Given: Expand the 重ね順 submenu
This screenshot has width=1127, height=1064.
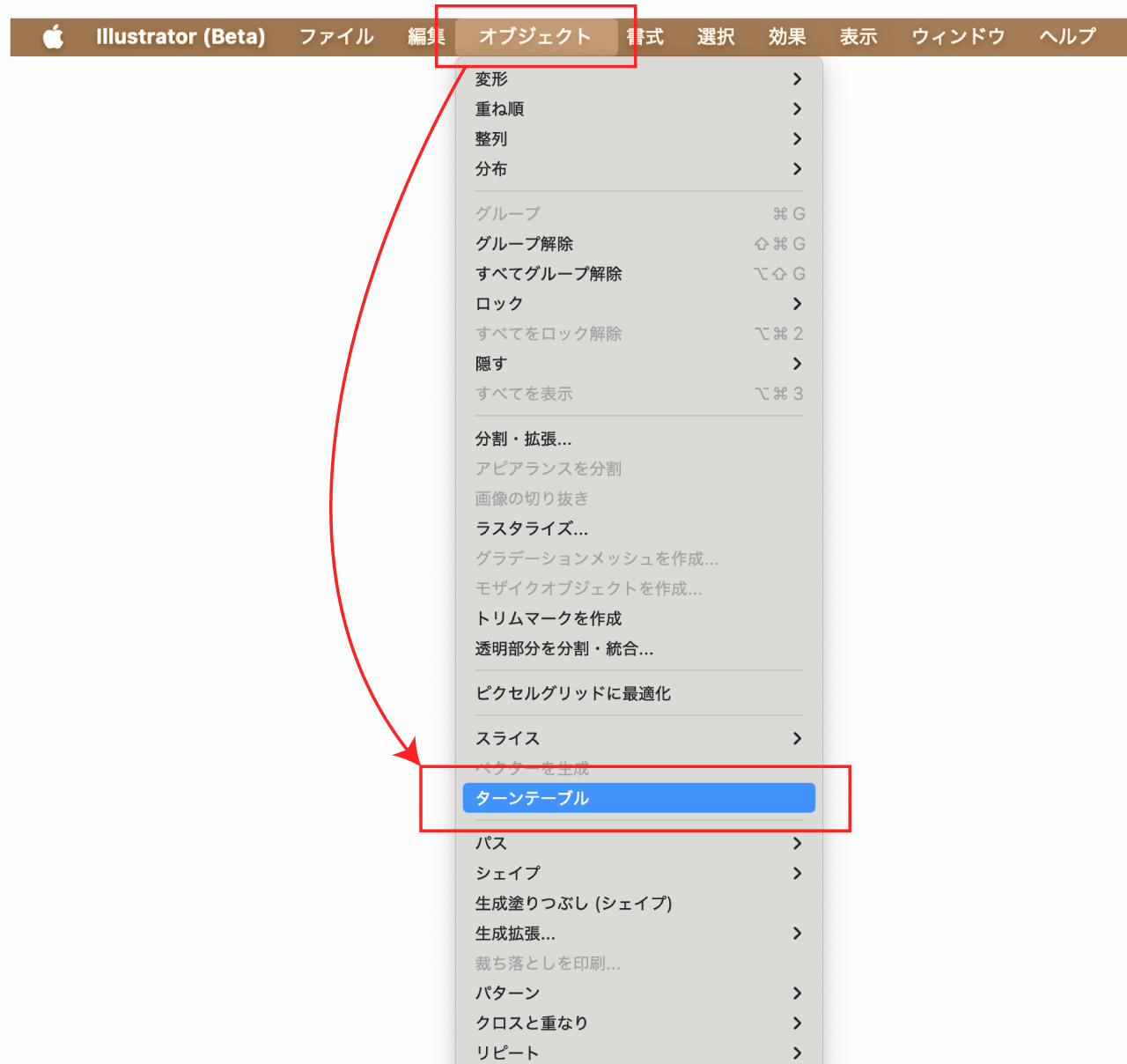Looking at the screenshot, I should 639,109.
